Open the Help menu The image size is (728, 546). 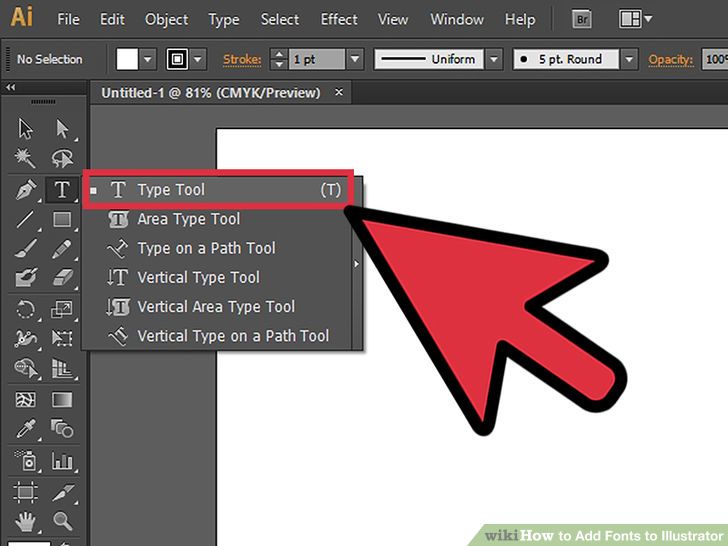tap(520, 20)
